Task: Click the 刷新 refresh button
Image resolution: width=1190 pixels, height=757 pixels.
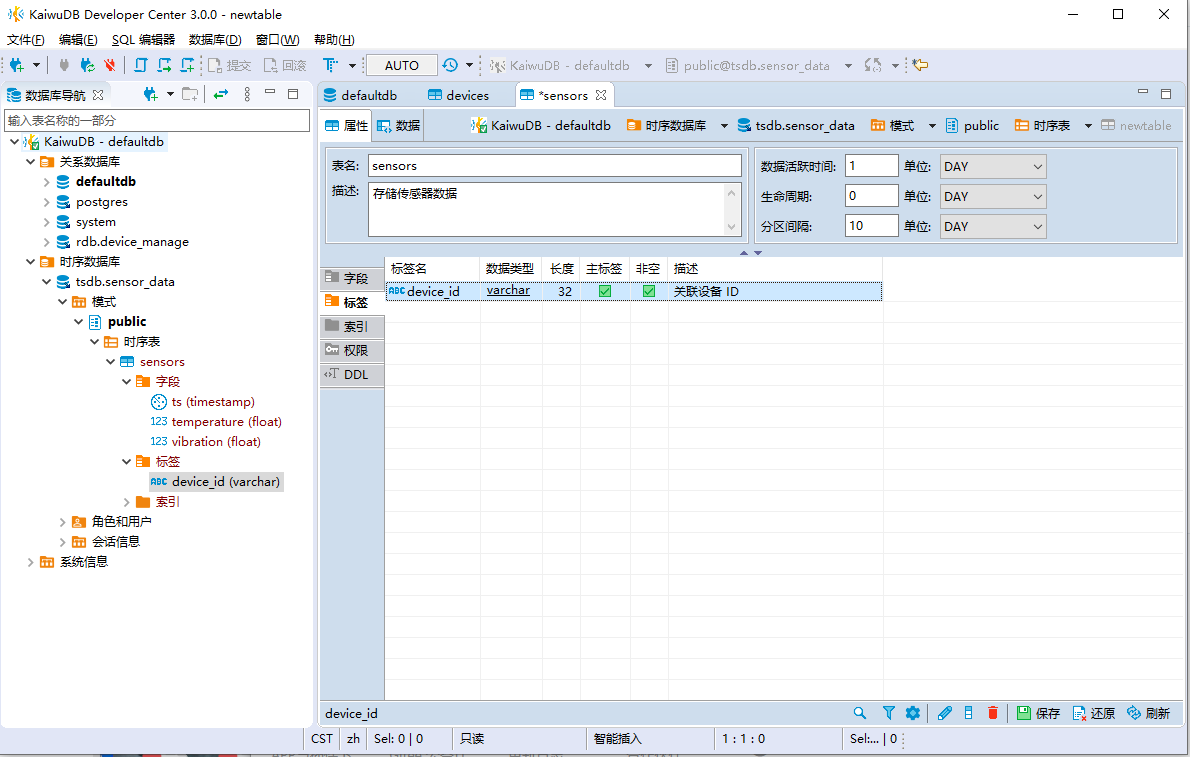Action: click(x=1148, y=713)
